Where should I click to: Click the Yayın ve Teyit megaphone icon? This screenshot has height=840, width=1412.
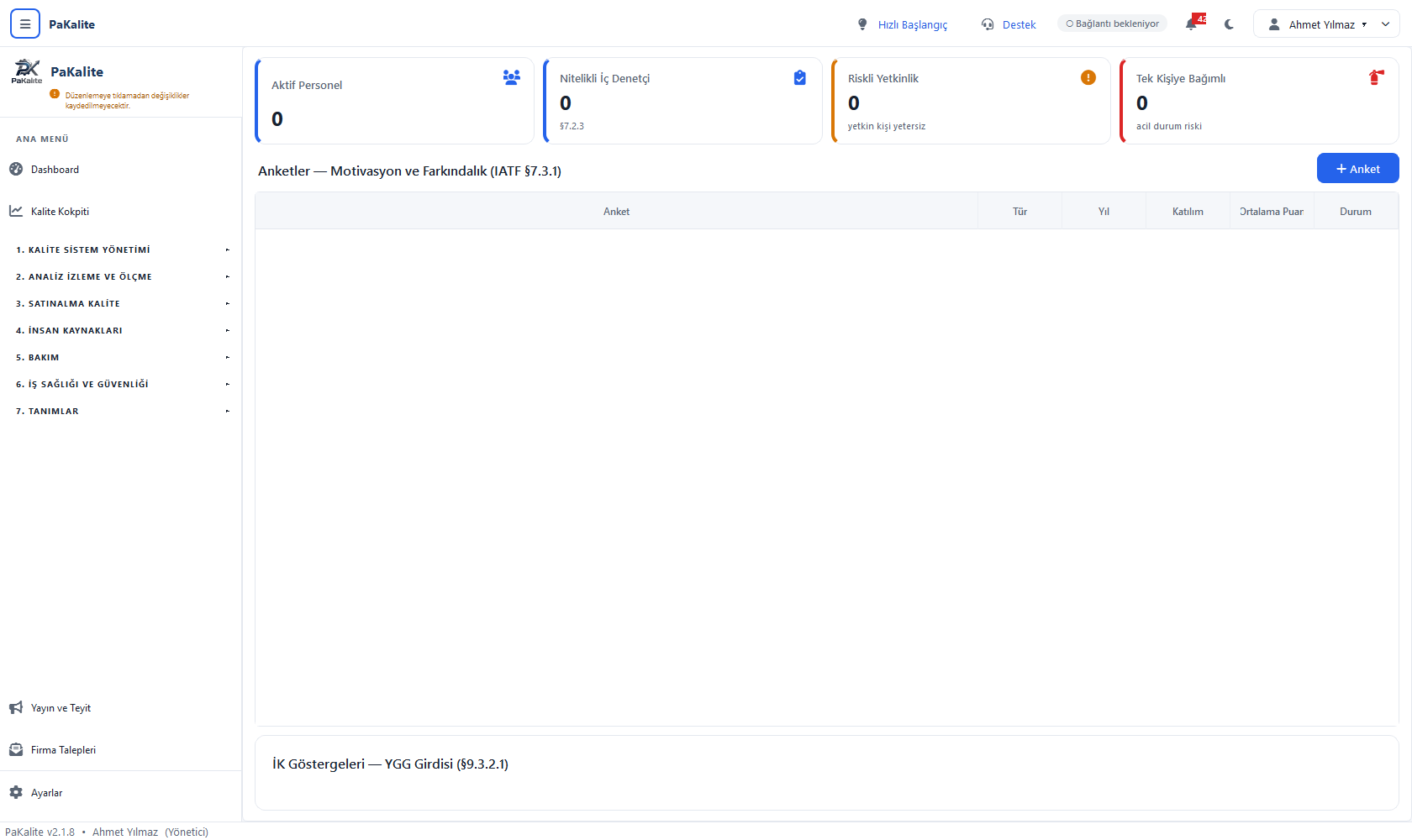click(16, 708)
